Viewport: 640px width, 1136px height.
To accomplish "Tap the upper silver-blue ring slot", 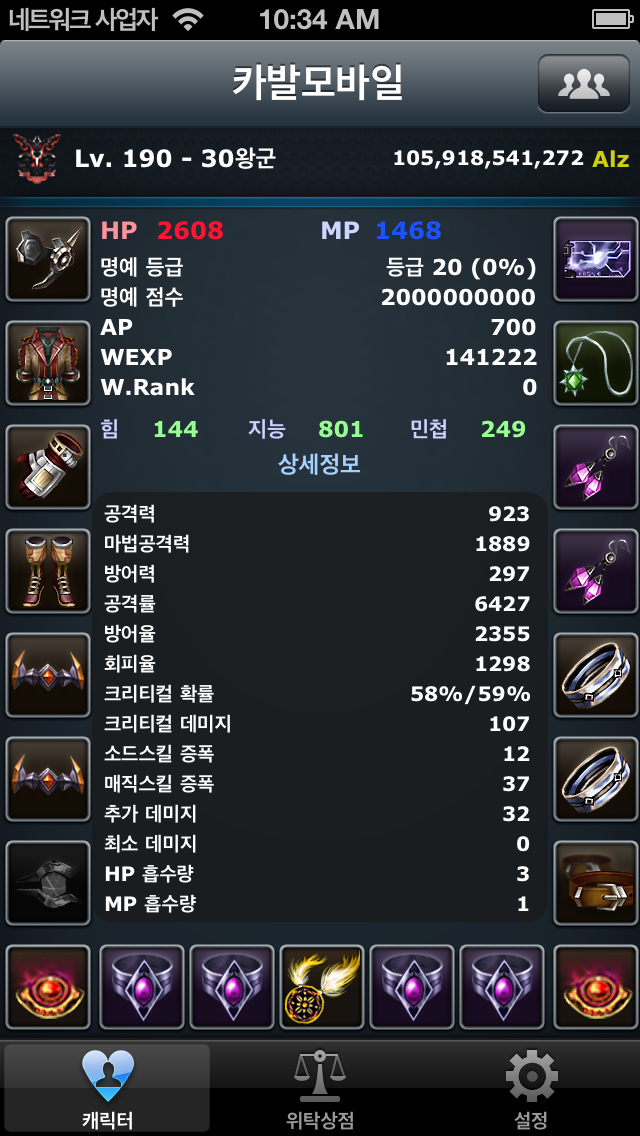I will (596, 675).
